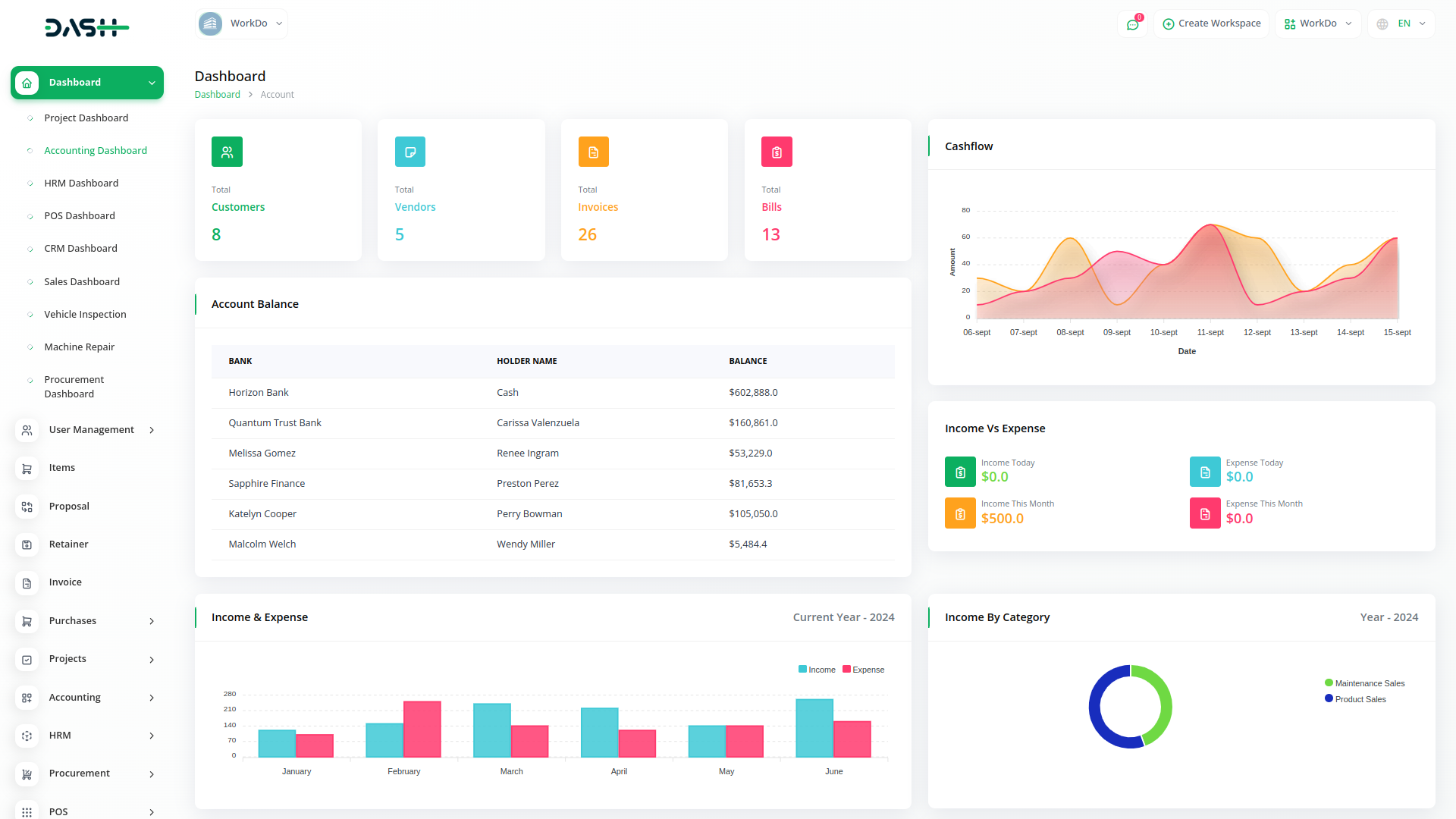This screenshot has width=1456, height=819.
Task: Click the Items sidebar icon
Action: point(27,468)
